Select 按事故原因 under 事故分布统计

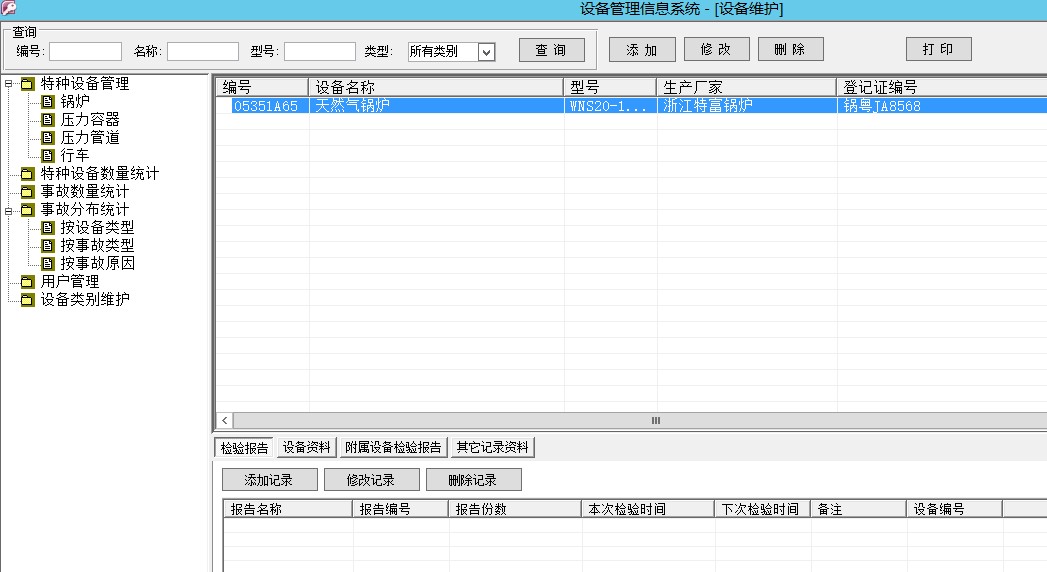click(x=97, y=264)
